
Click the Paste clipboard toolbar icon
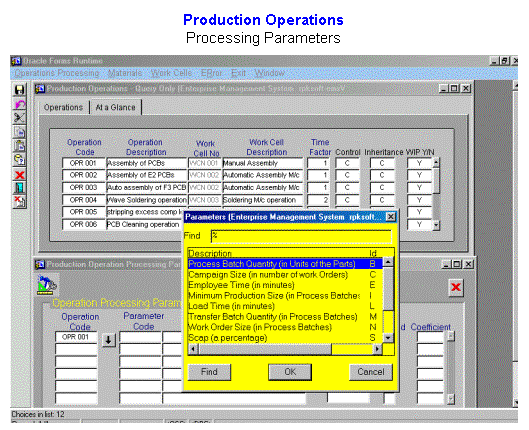coord(19,146)
